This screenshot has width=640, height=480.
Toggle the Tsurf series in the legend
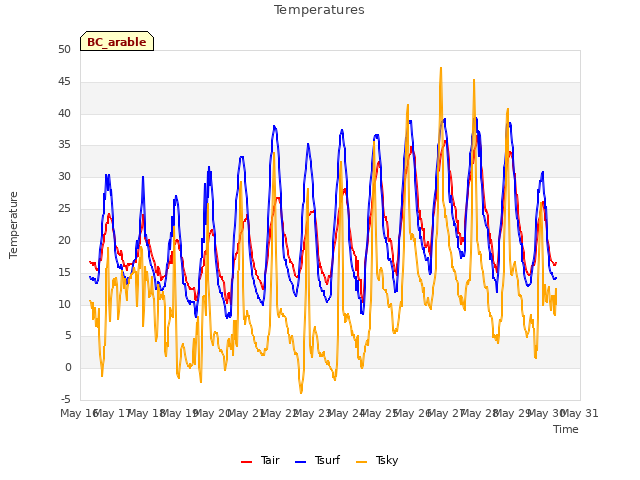(x=317, y=460)
